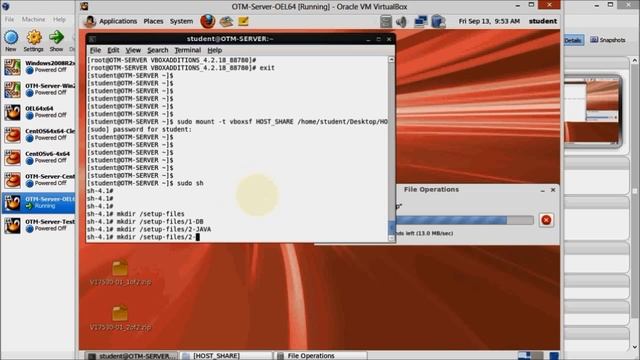This screenshot has height=360, width=640.
Task: Click the Snapshots button in VirtualBox Manager
Action: coord(608,40)
